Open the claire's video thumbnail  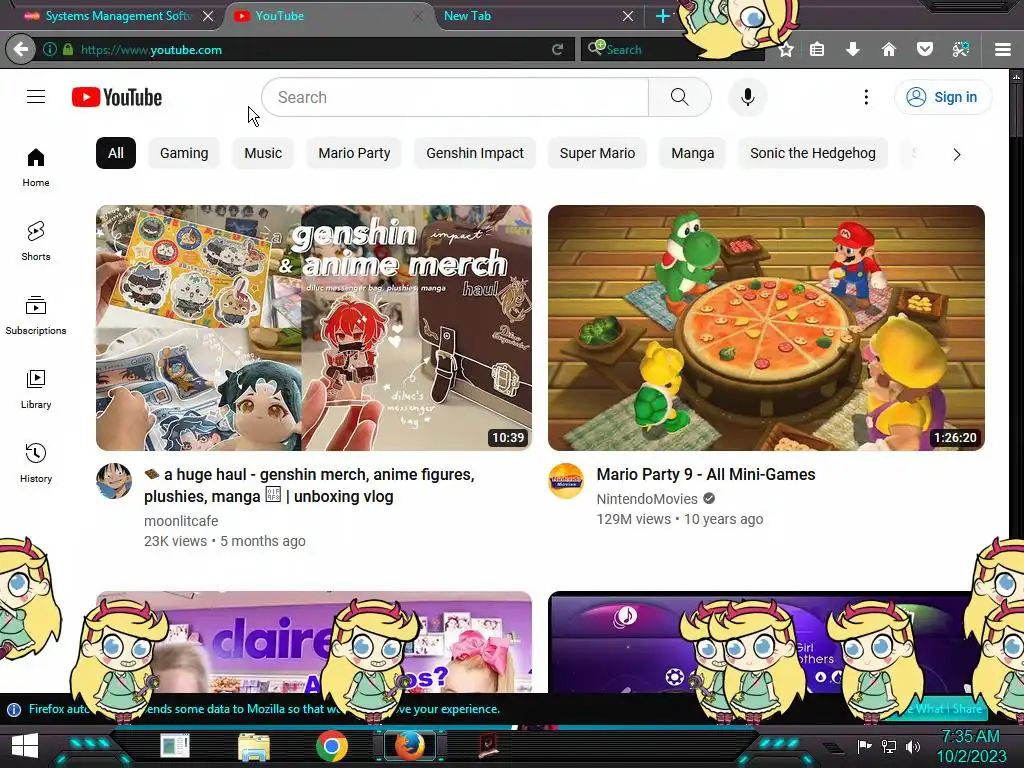tap(313, 641)
